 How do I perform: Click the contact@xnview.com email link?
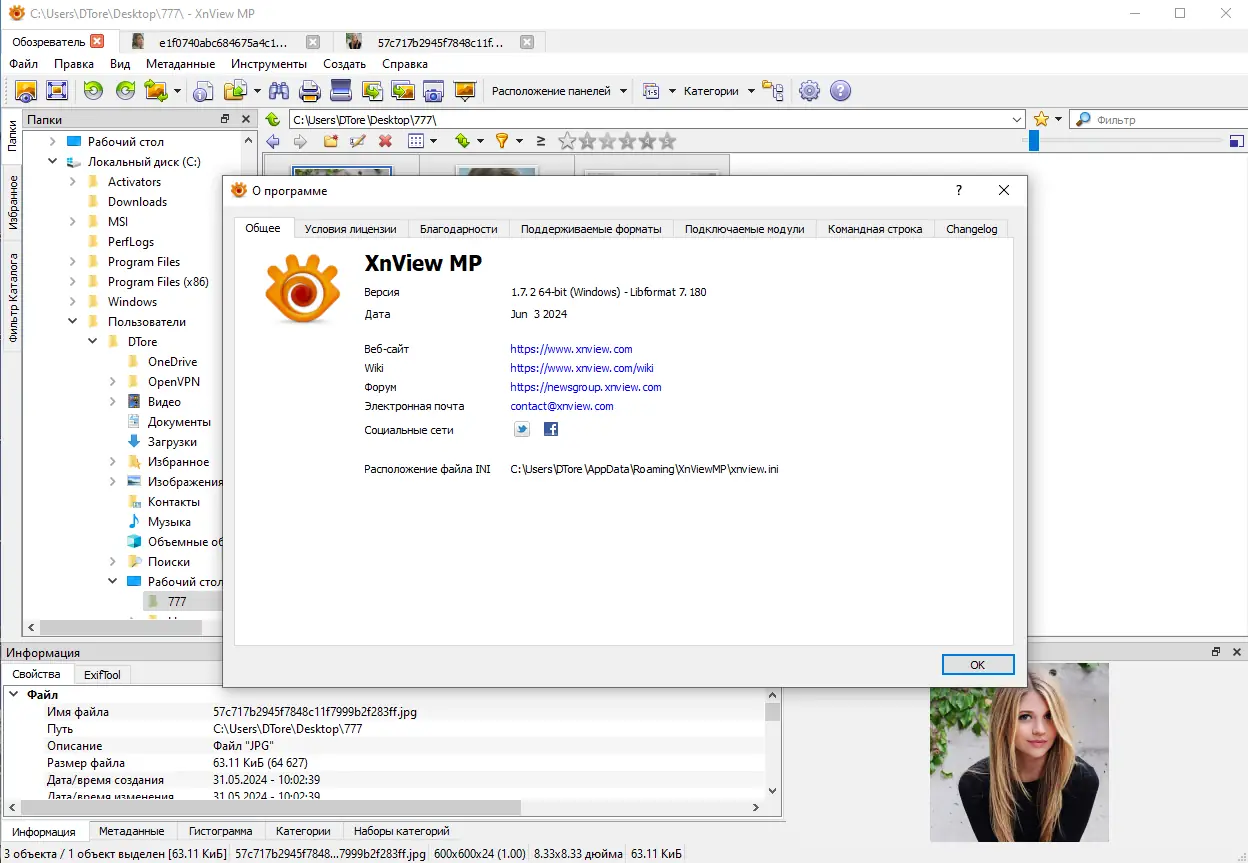click(x=562, y=406)
